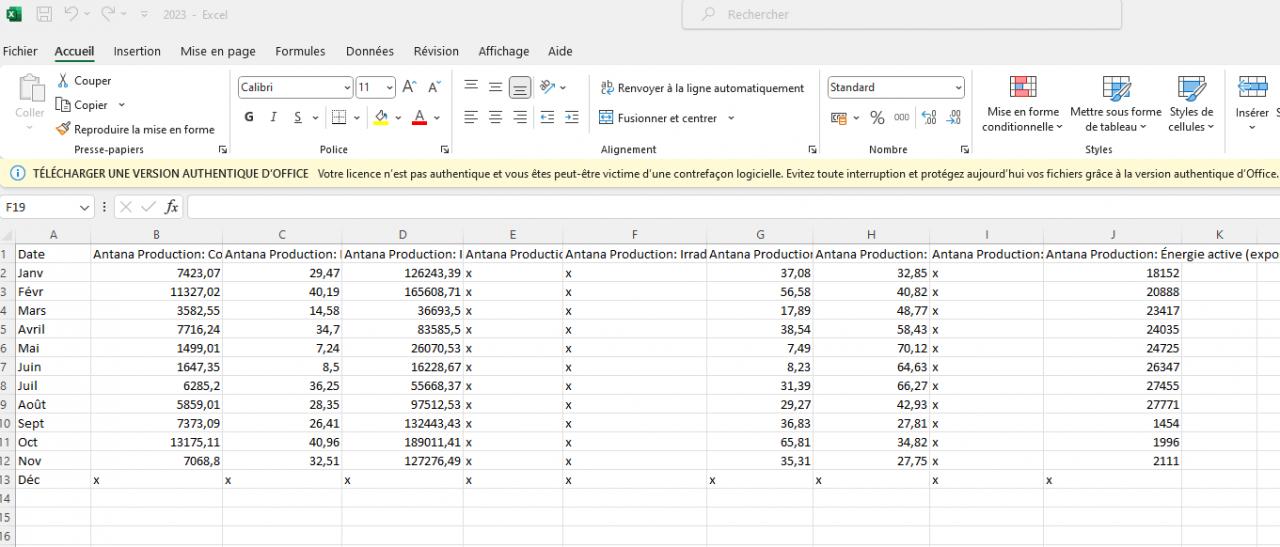Click the add decimal places icon

coord(928,118)
